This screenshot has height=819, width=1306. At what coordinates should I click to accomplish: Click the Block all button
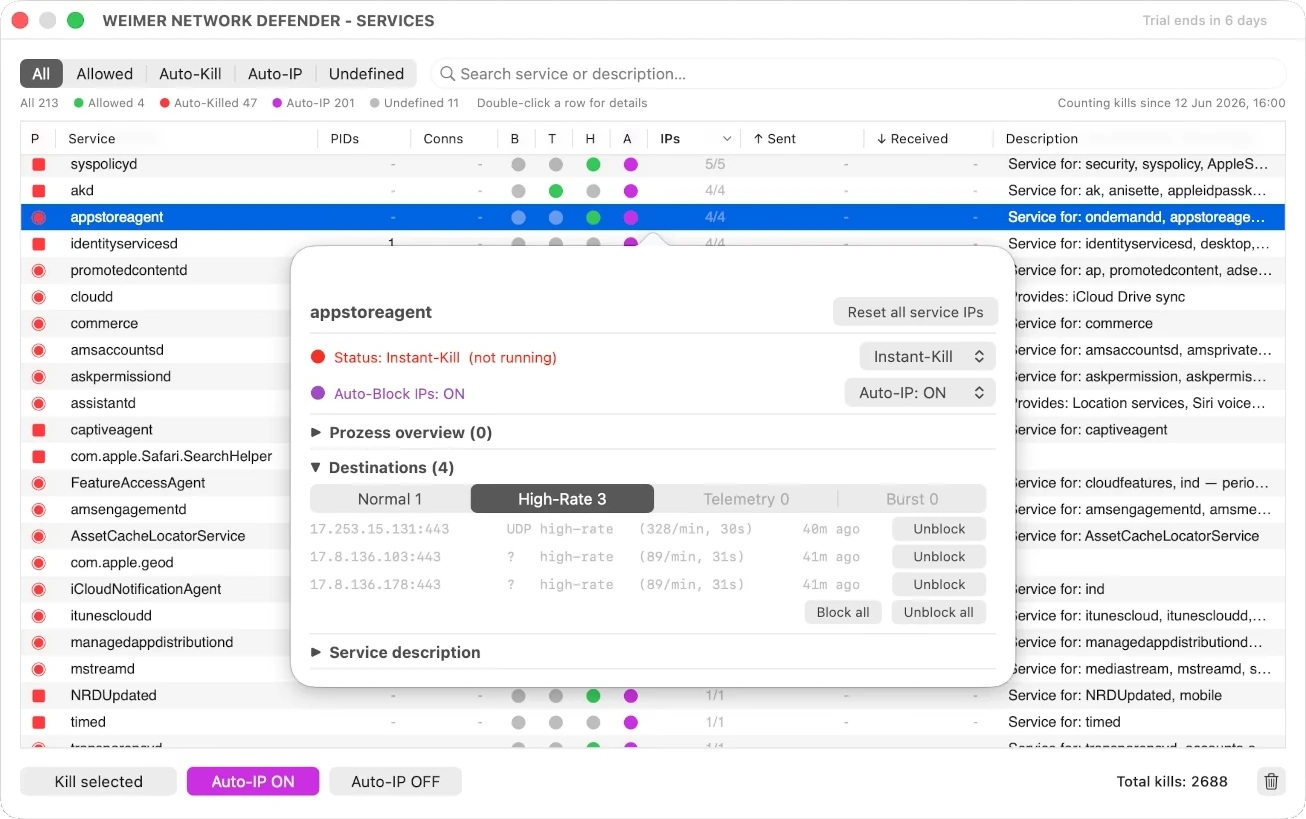[843, 613]
